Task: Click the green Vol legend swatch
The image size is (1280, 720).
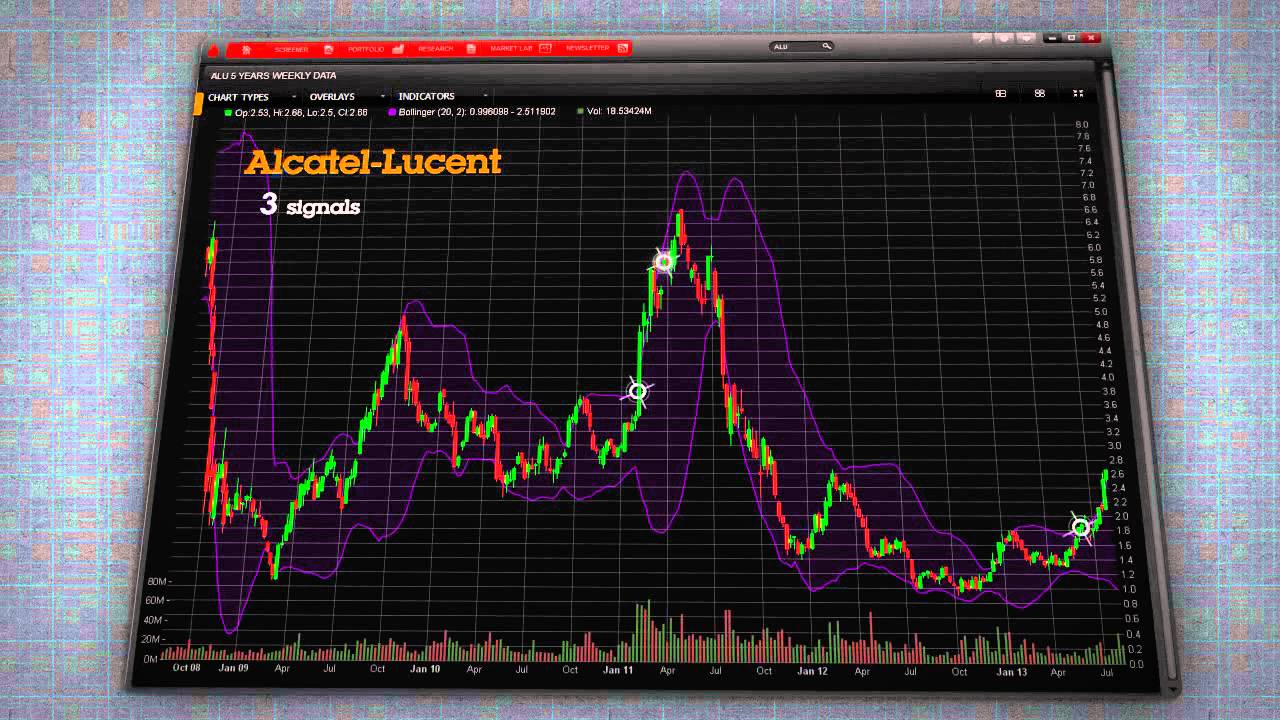Action: [x=580, y=111]
